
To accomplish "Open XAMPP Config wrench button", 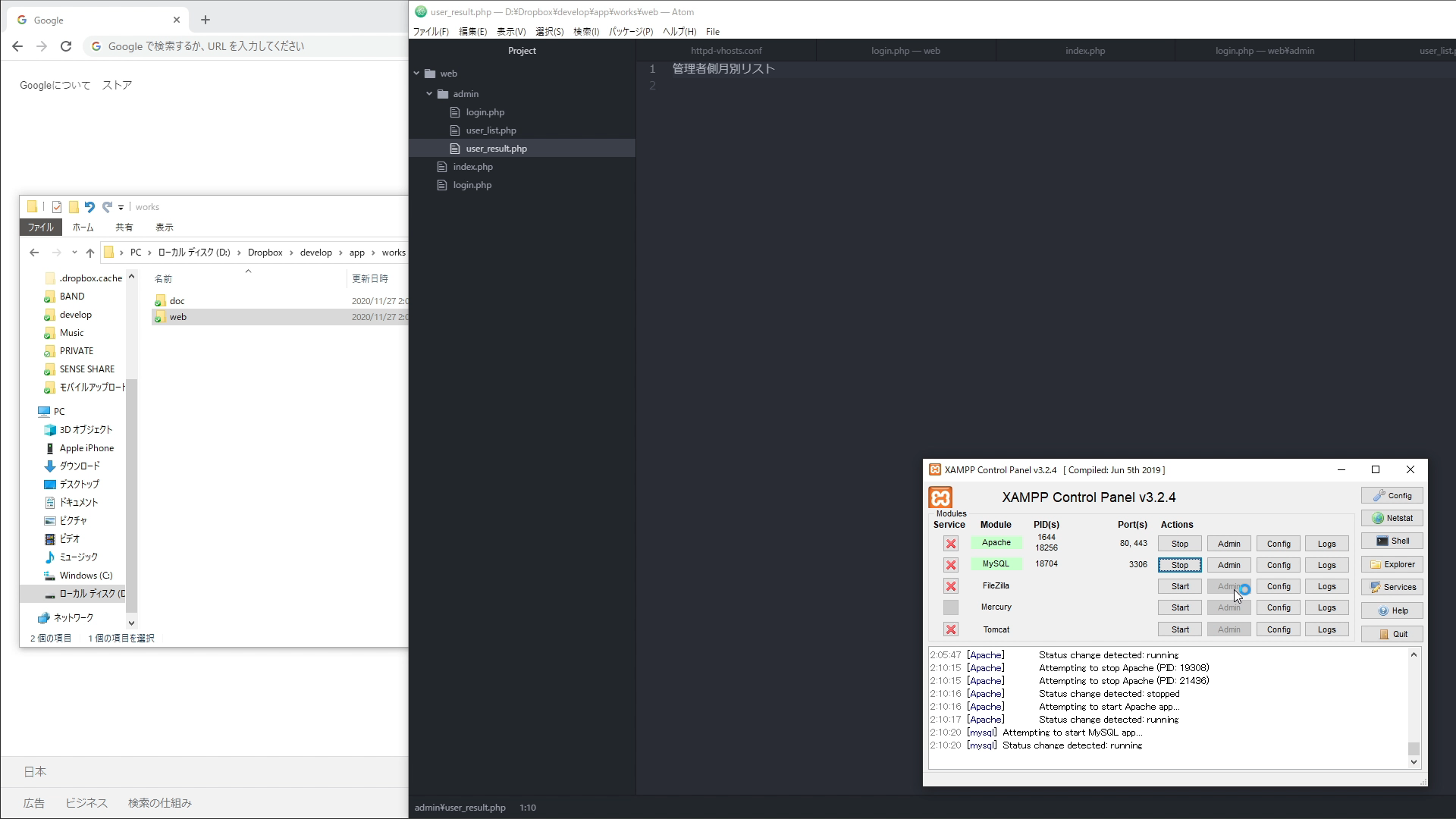I will tap(1392, 496).
